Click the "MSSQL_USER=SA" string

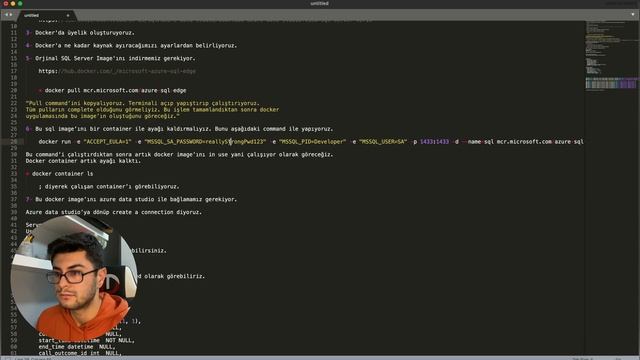click(x=383, y=142)
